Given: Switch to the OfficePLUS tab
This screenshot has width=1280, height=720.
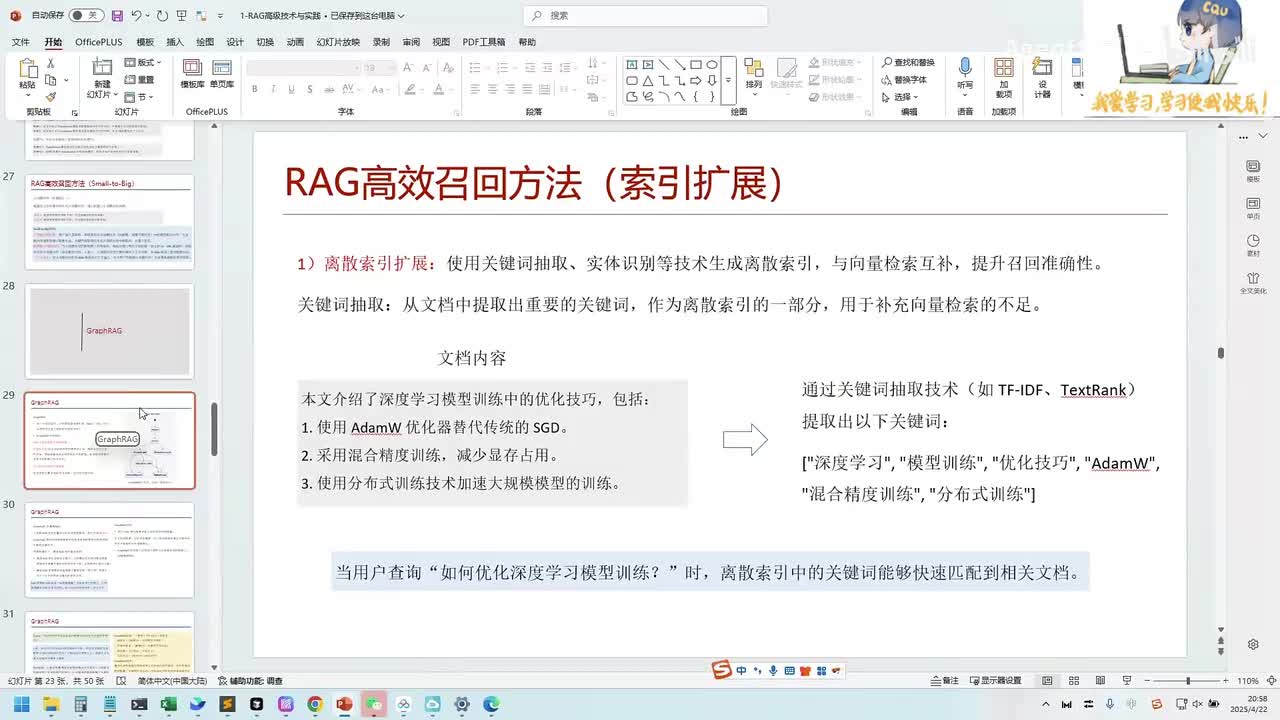Looking at the screenshot, I should point(98,42).
